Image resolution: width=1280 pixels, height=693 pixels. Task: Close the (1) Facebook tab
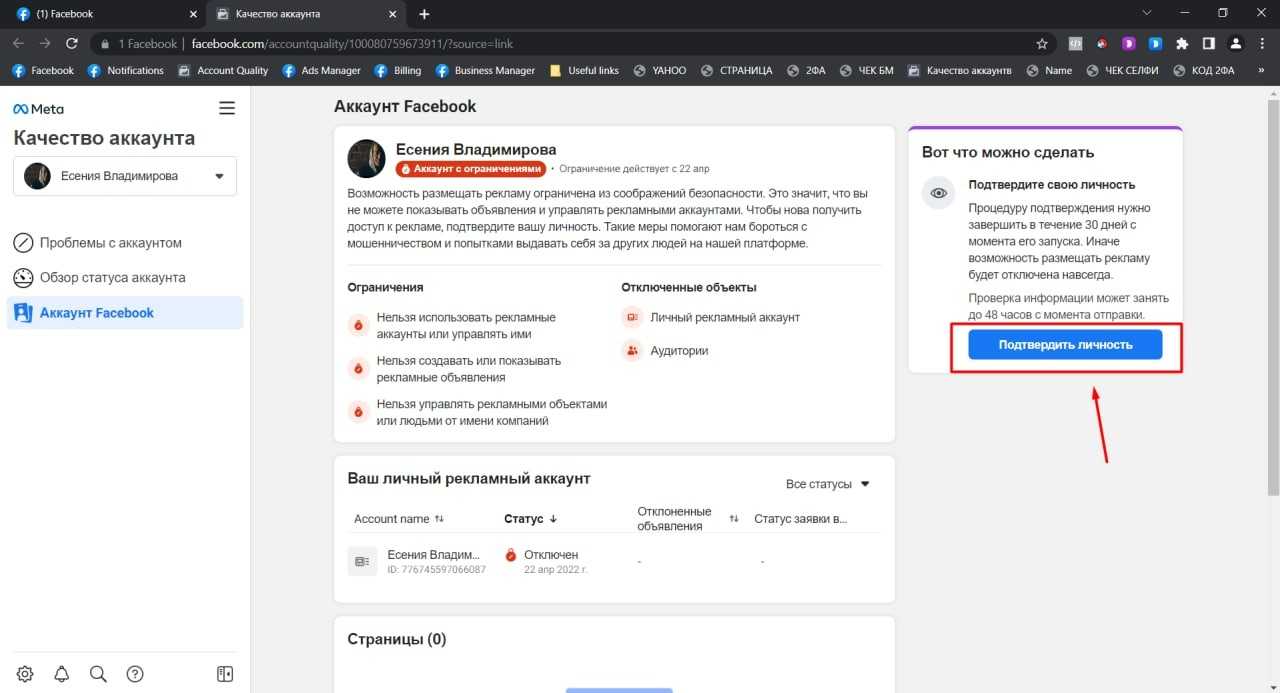[193, 14]
